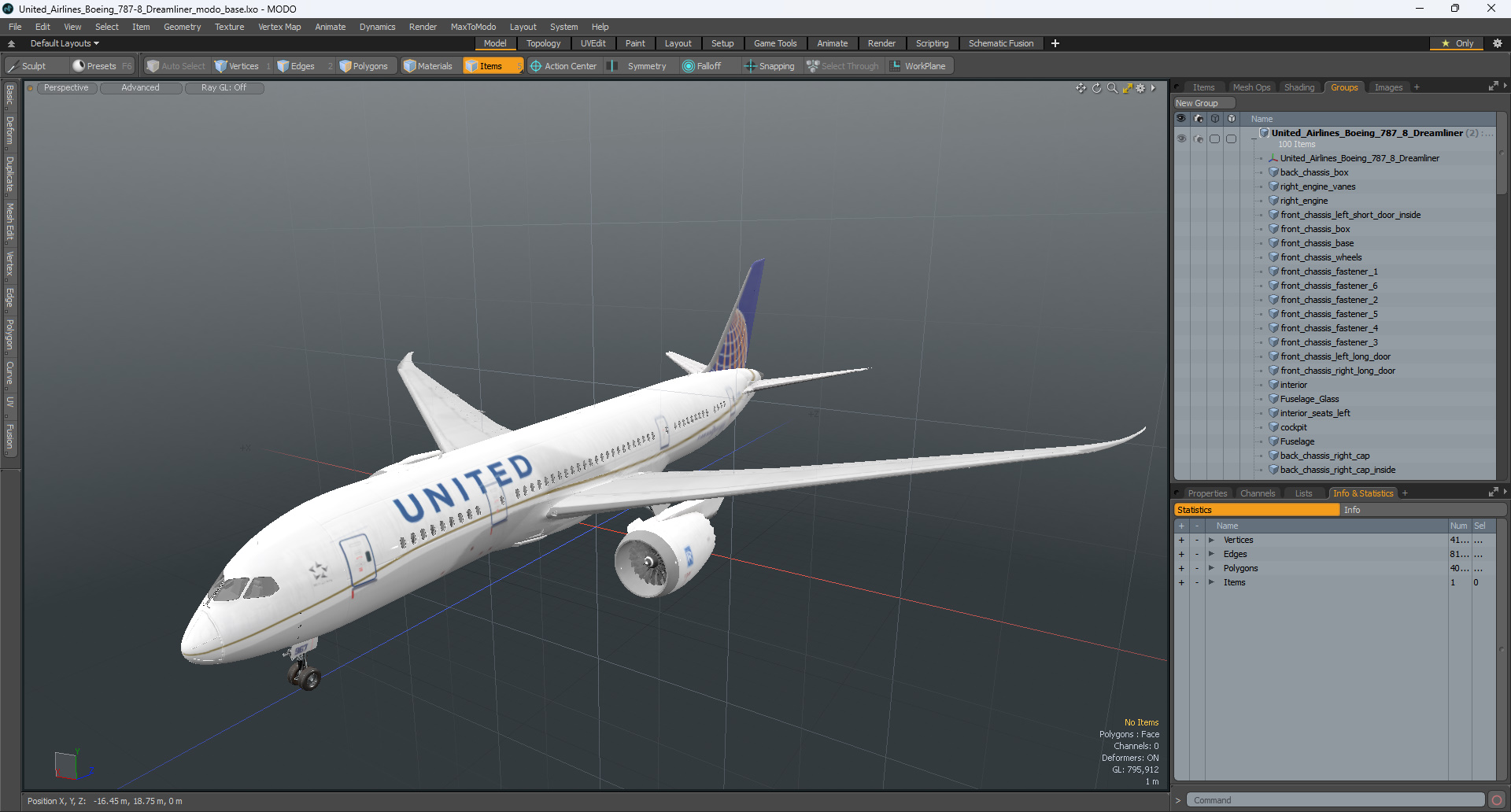Viewport: 1511px width, 812px height.
Task: Click the viewport maximize arrows icon
Action: point(1127,88)
